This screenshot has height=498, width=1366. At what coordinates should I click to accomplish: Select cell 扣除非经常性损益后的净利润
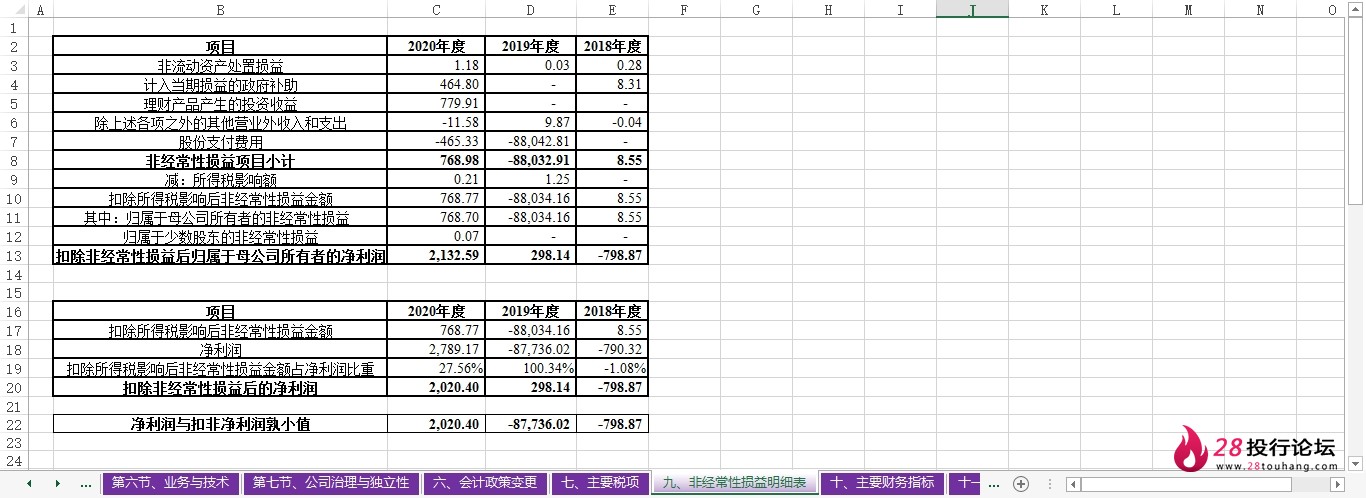[220, 388]
